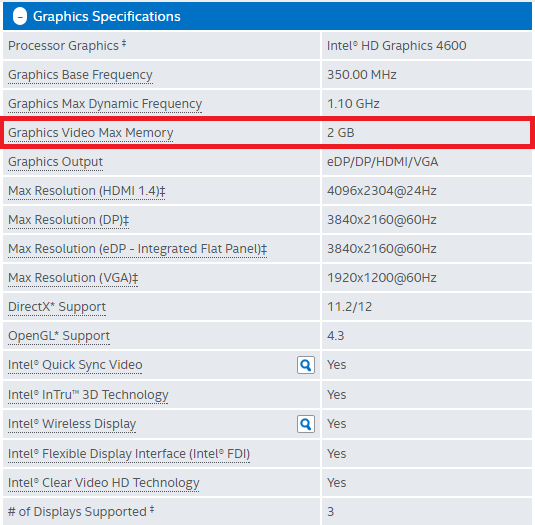This screenshot has height=525, width=535.
Task: Select the 2 GB memory value
Action: [341, 133]
